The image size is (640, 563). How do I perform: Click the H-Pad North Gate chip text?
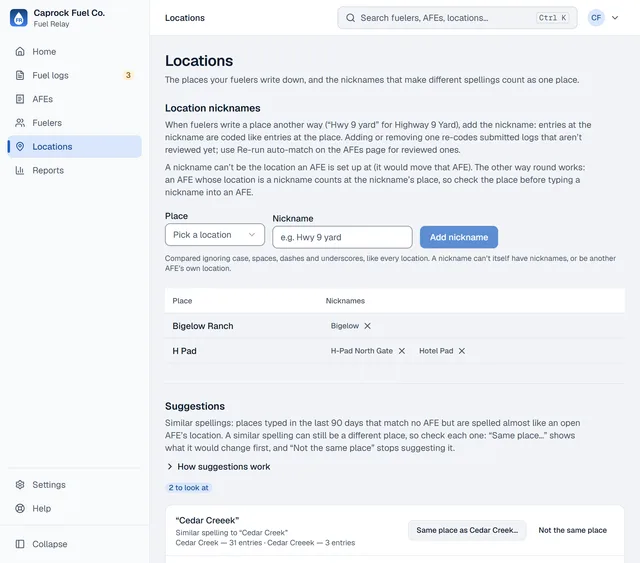pyautogui.click(x=362, y=351)
